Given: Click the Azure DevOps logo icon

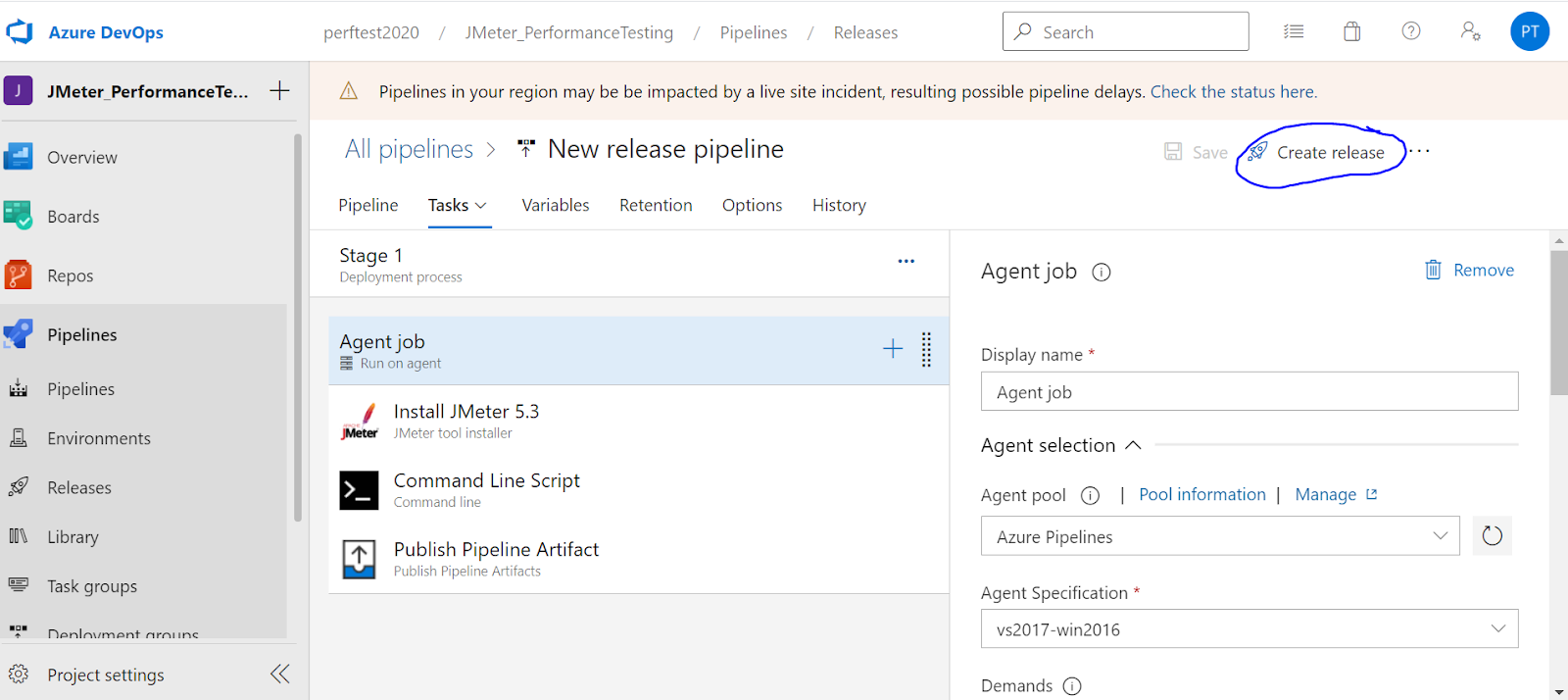Looking at the screenshot, I should click(20, 32).
